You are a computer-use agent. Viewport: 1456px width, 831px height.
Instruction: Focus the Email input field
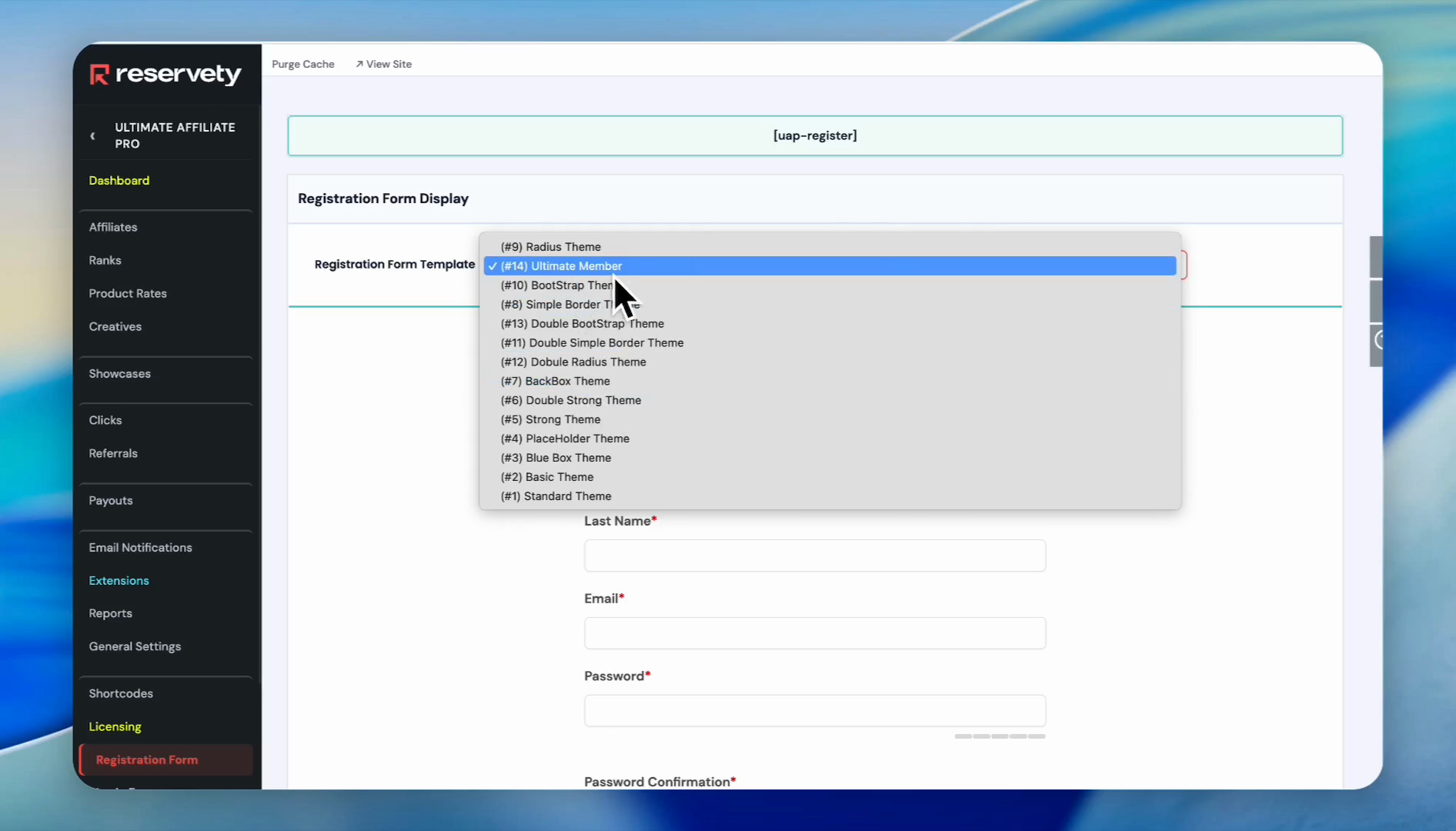(x=815, y=633)
